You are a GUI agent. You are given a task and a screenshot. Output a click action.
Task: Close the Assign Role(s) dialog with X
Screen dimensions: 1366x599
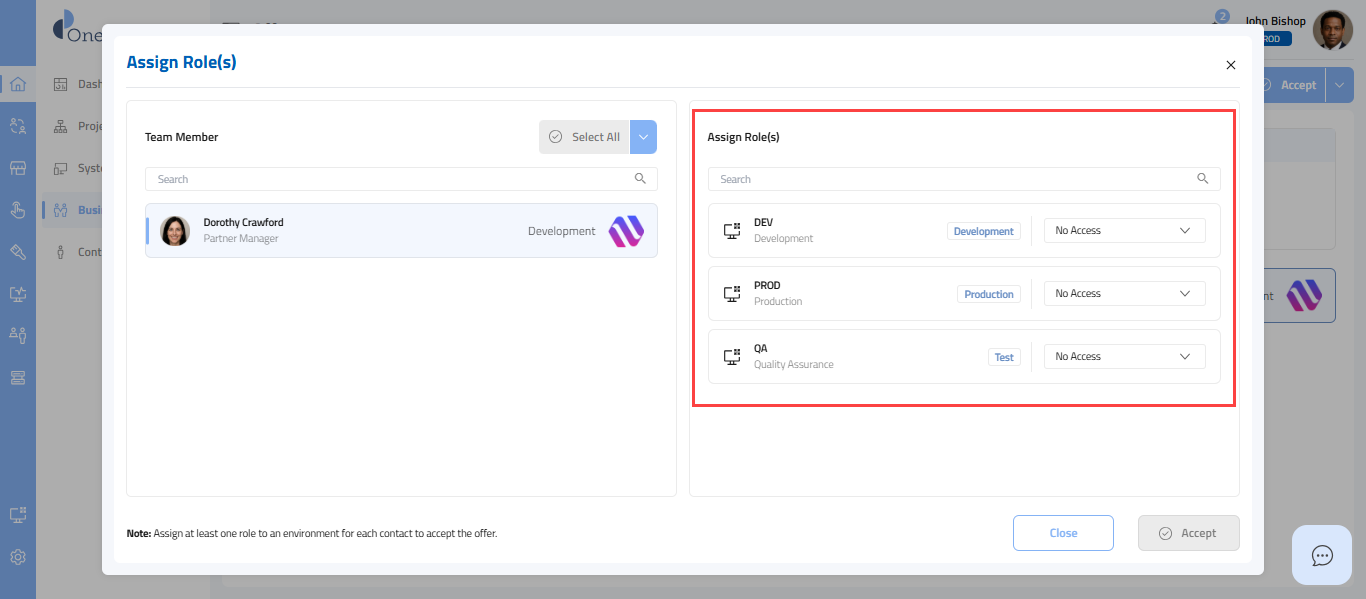coord(1231,65)
